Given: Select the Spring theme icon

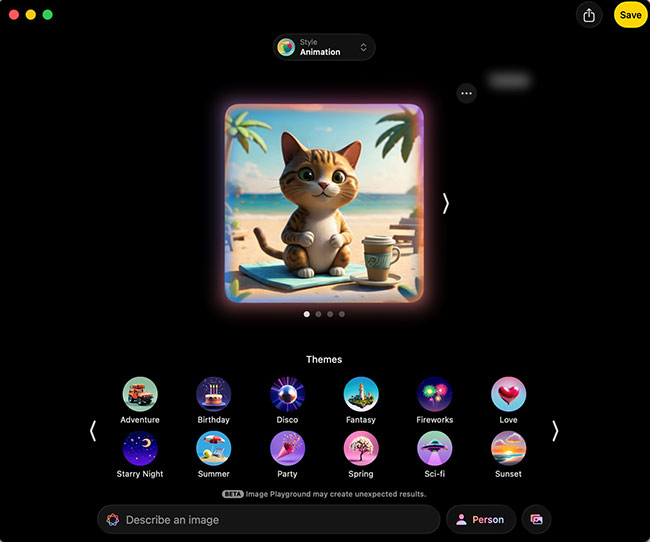Looking at the screenshot, I should pos(361,448).
